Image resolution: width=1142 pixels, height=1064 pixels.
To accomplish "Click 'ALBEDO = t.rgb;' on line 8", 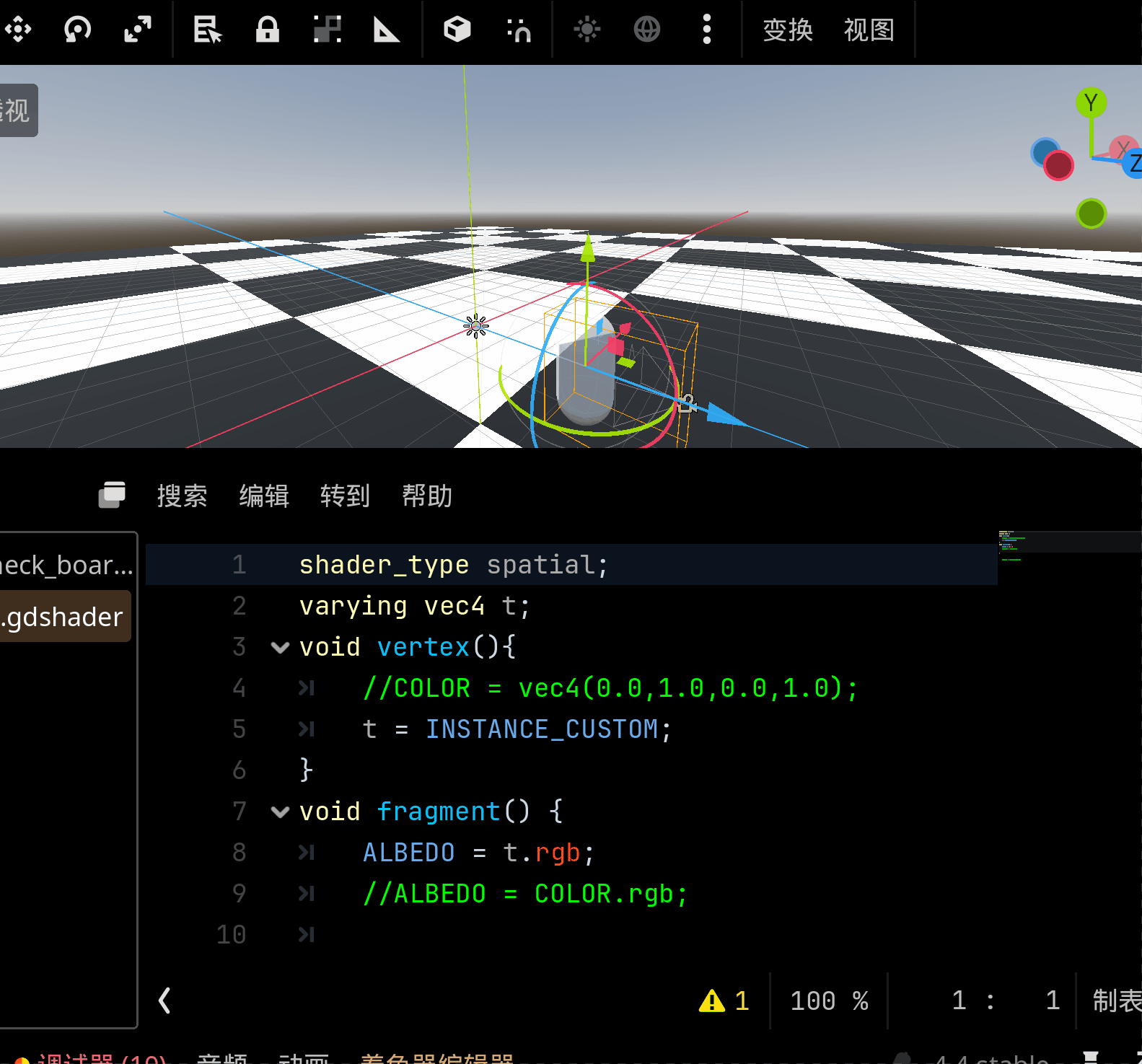I will (x=479, y=853).
